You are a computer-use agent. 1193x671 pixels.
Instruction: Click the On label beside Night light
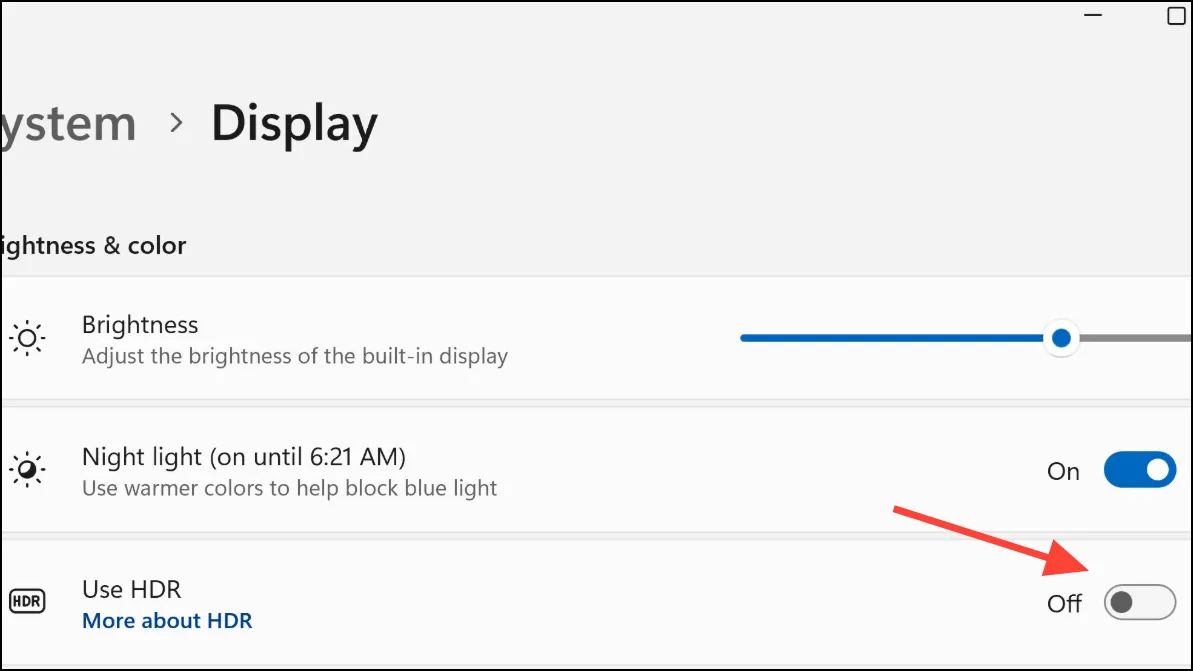(1063, 472)
